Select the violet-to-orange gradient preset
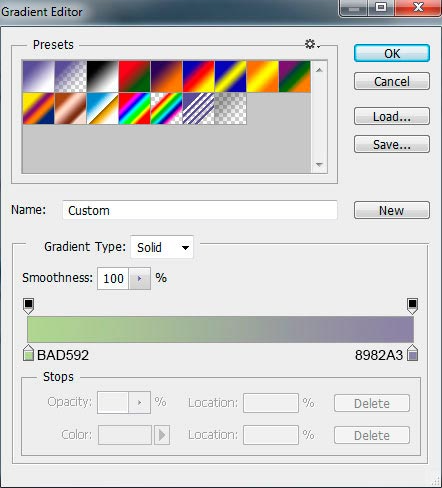Screen dimensions: 442x488 (166, 76)
